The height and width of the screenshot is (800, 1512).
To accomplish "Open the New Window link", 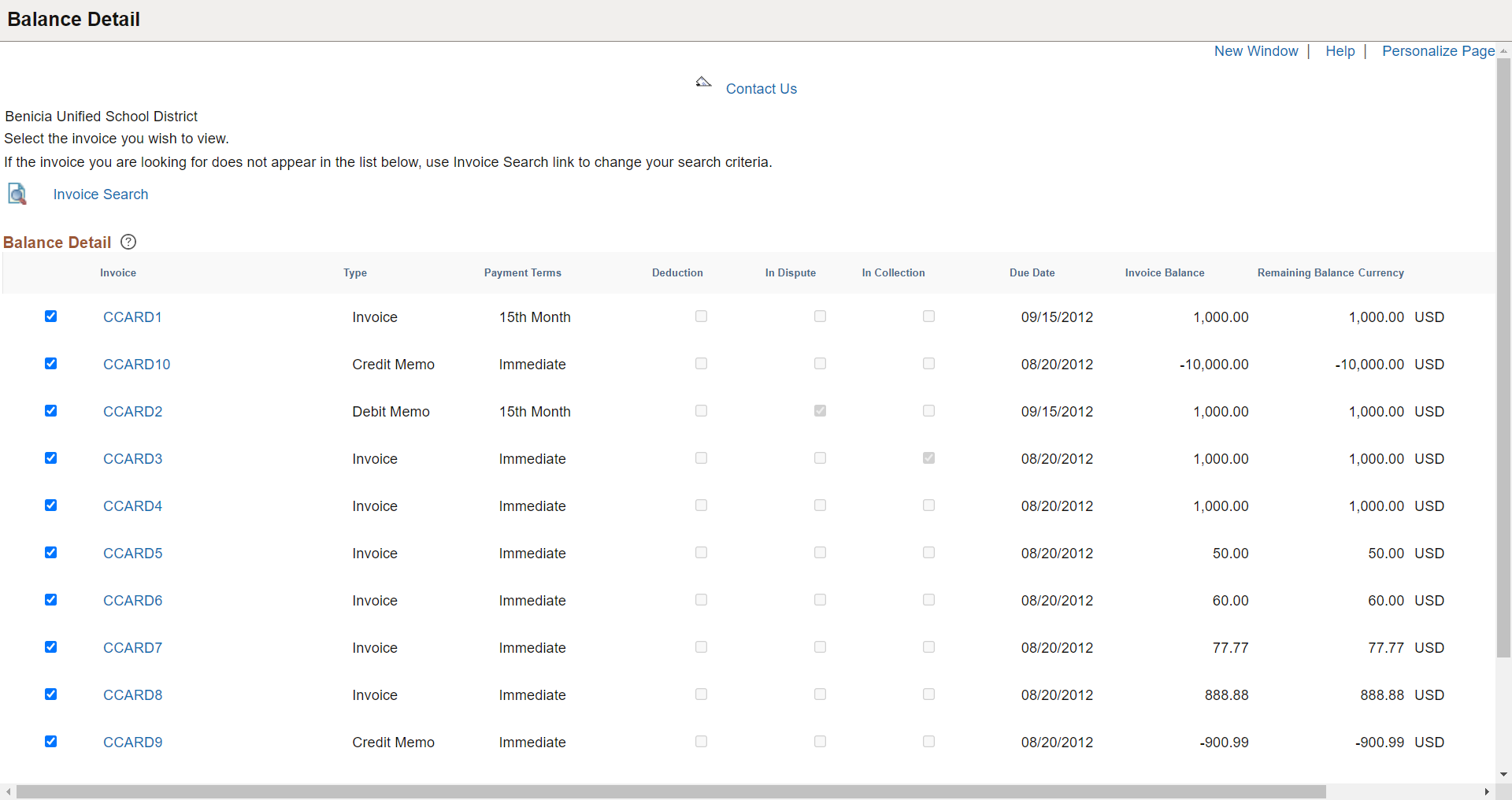I will 1256,51.
